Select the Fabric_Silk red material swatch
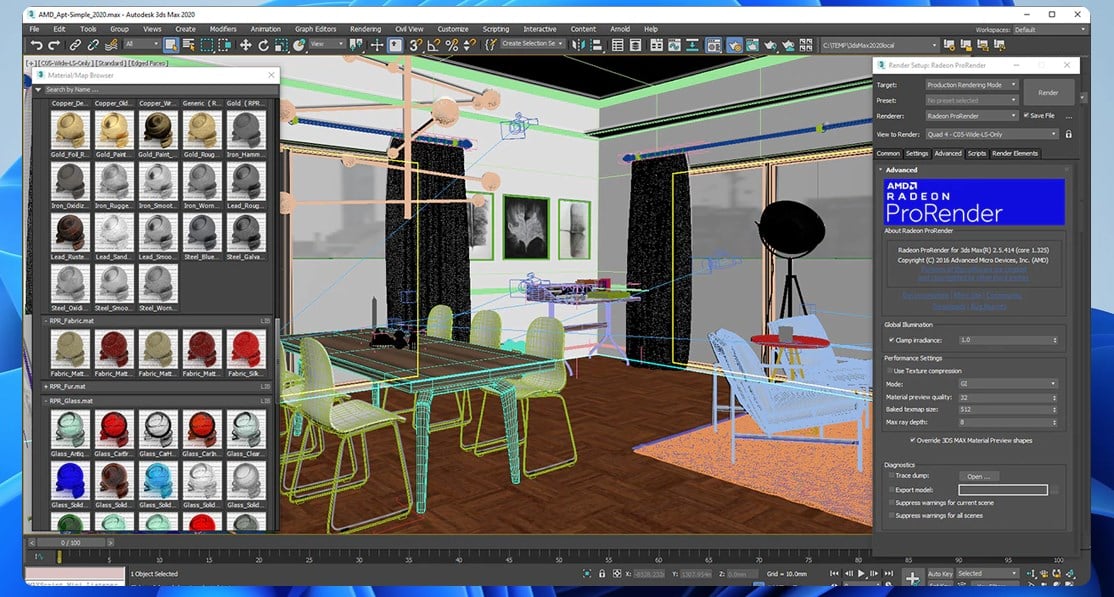1114x597 pixels. point(246,349)
